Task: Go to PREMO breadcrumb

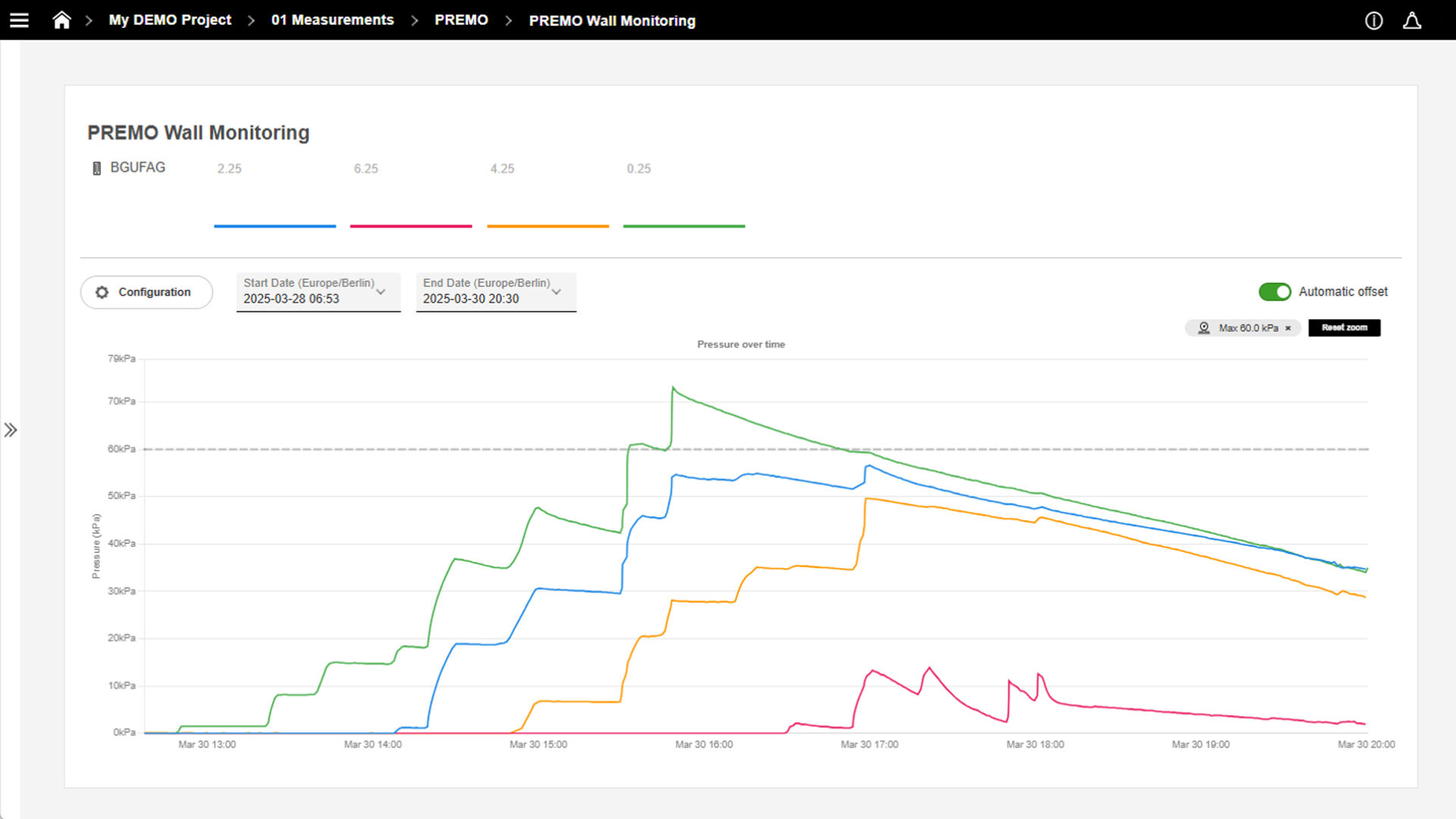Action: [461, 20]
